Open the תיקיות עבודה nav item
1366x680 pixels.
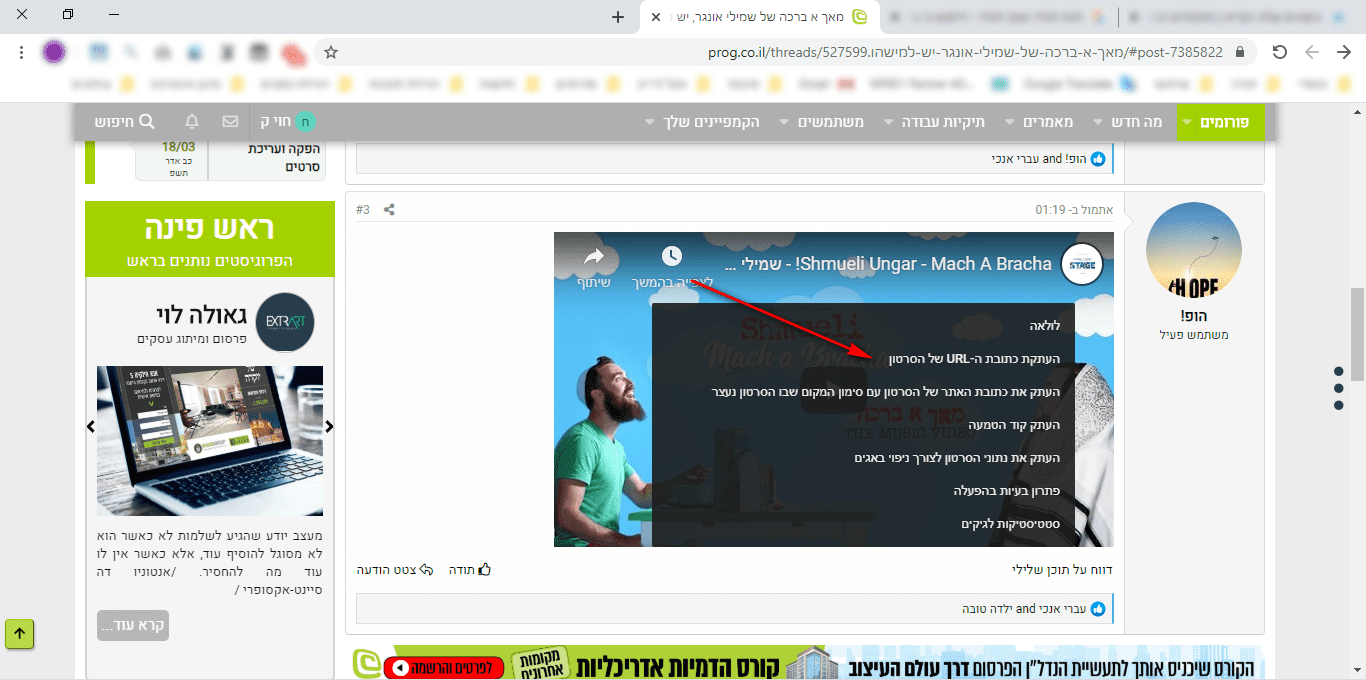tap(942, 121)
